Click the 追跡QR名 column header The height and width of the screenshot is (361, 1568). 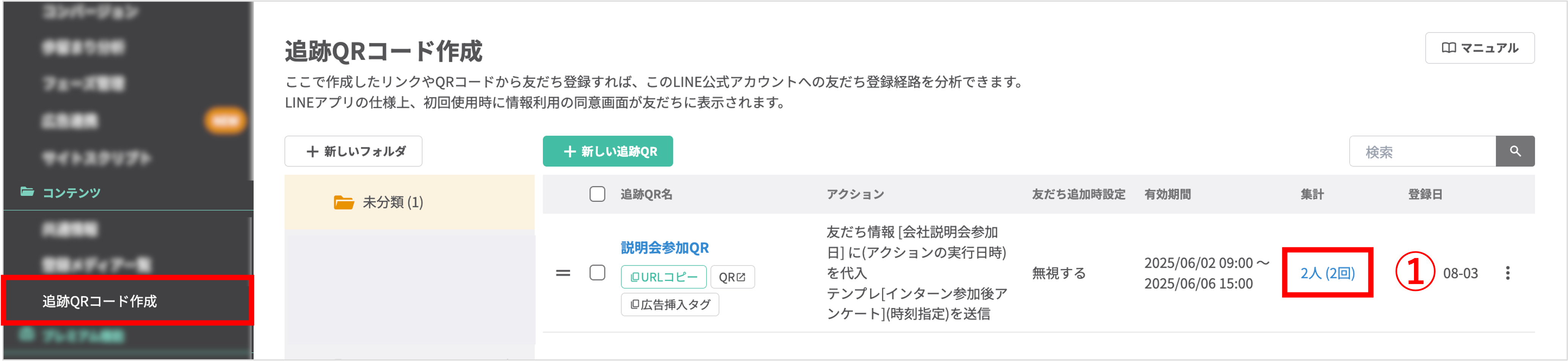[646, 194]
